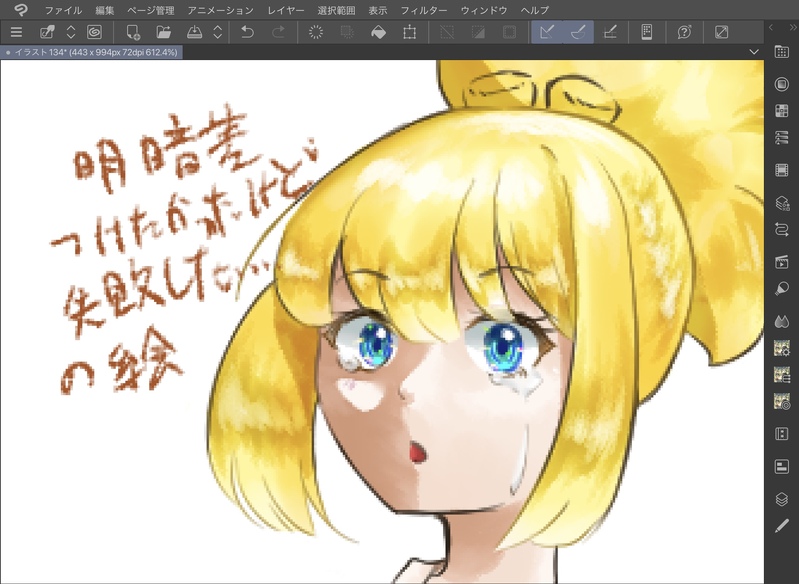799x584 pixels.
Task: Expand the canvas tab list chevron
Action: pyautogui.click(x=754, y=52)
